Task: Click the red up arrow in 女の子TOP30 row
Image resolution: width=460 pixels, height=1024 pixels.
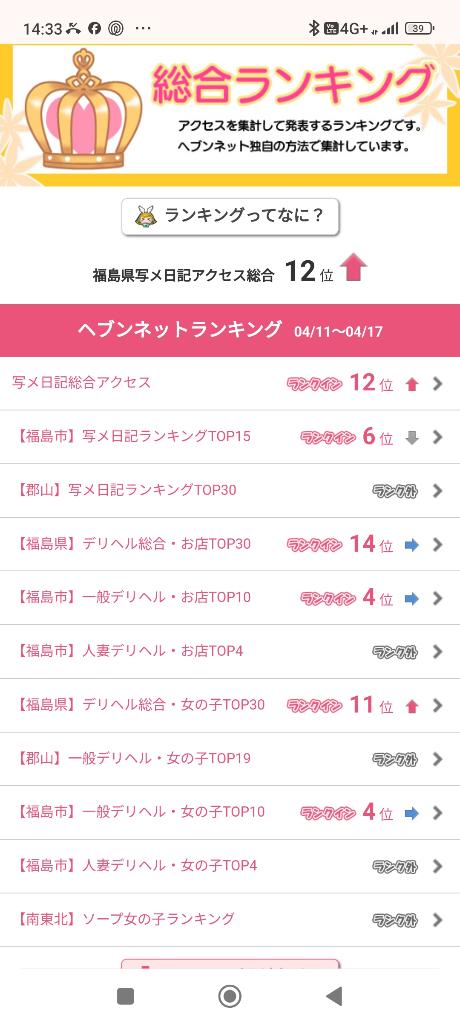Action: click(x=412, y=705)
